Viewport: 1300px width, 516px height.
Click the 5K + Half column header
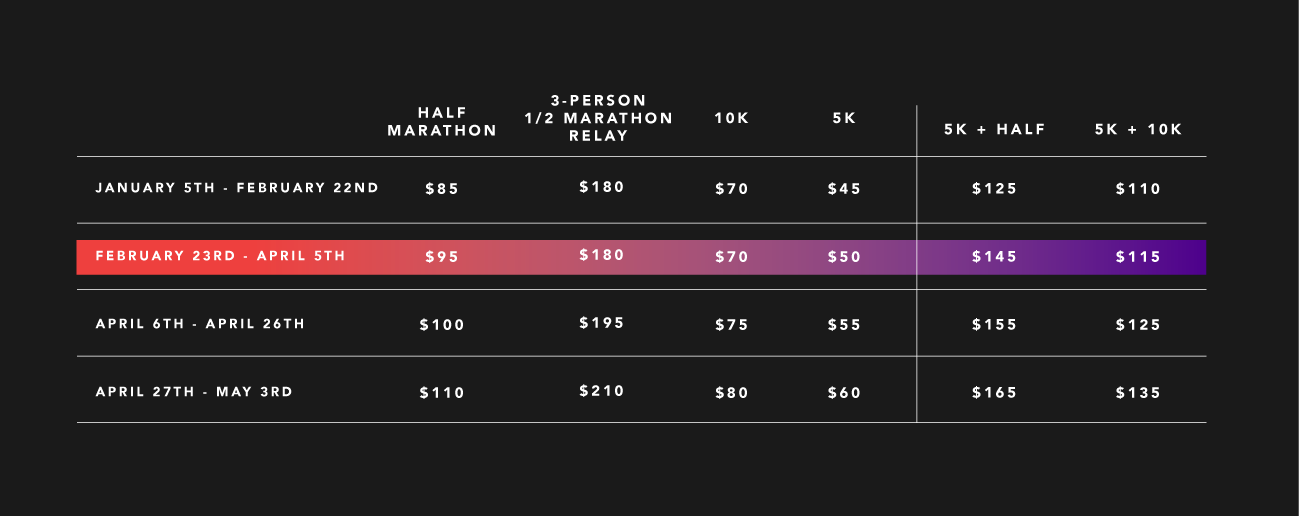pyautogui.click(x=995, y=129)
